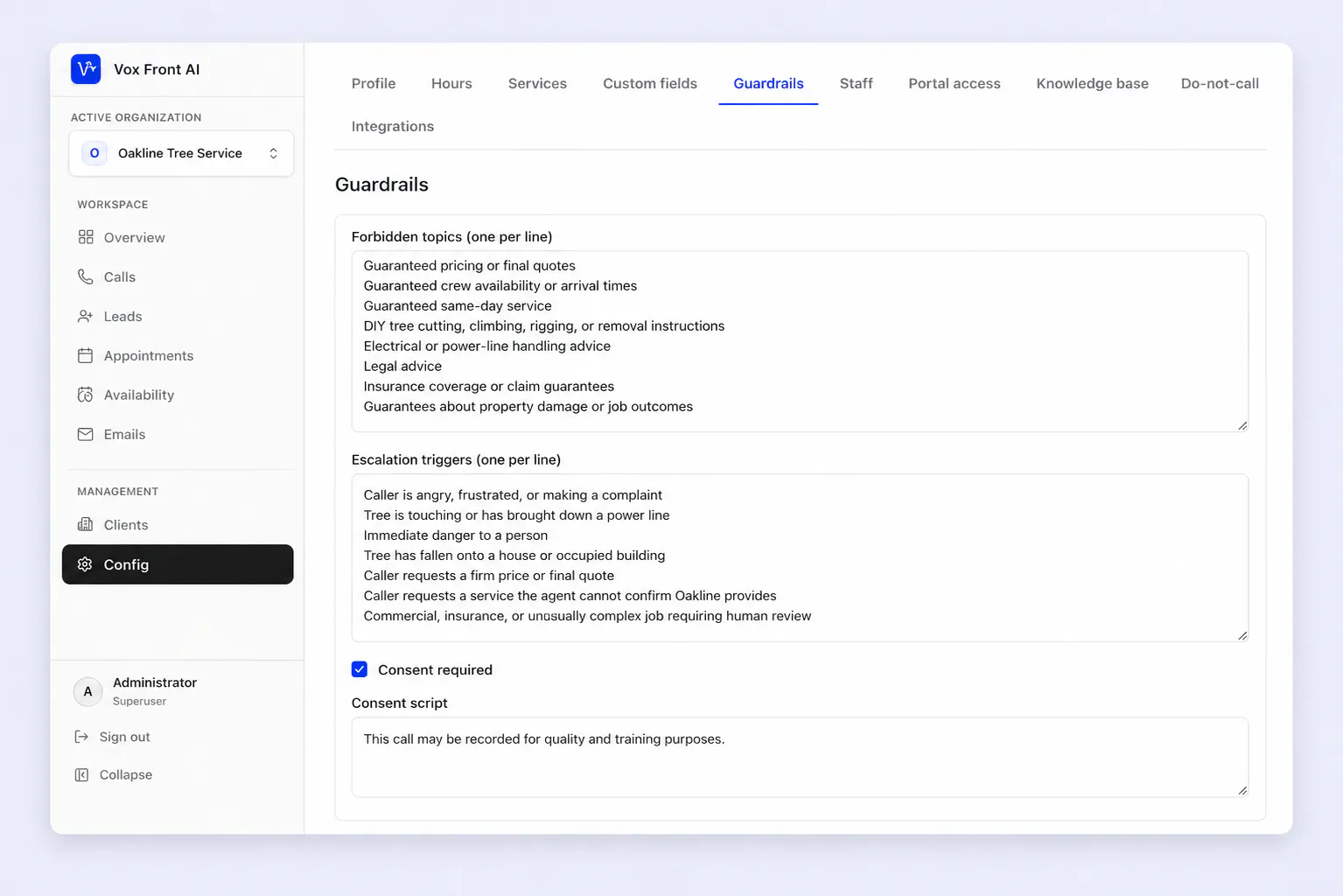Image resolution: width=1343 pixels, height=896 pixels.
Task: Open the Do-not-call tab
Action: pos(1220,83)
